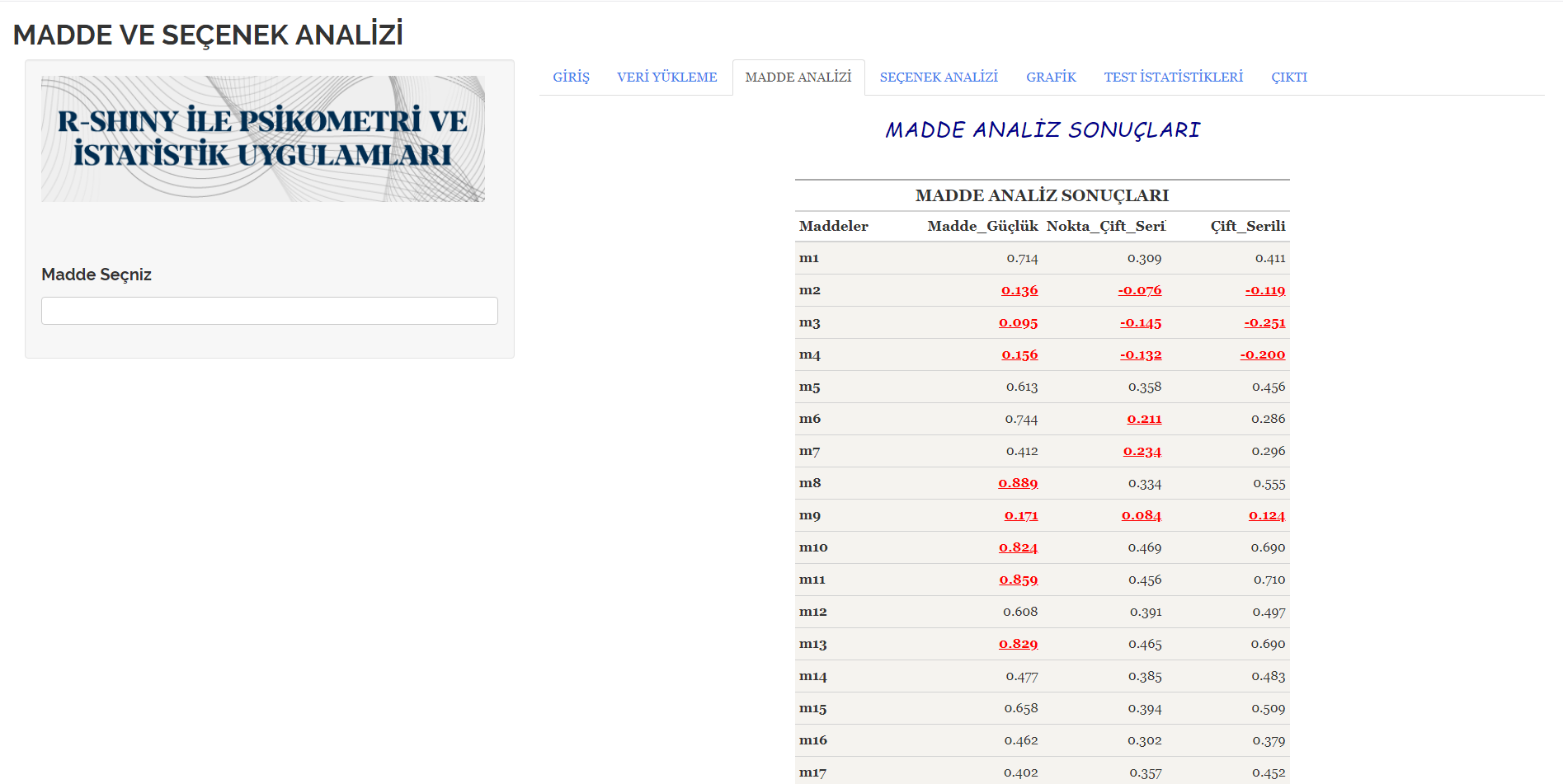Click the m11 difficulty value 0.859
The image size is (1563, 784).
[x=1019, y=580]
